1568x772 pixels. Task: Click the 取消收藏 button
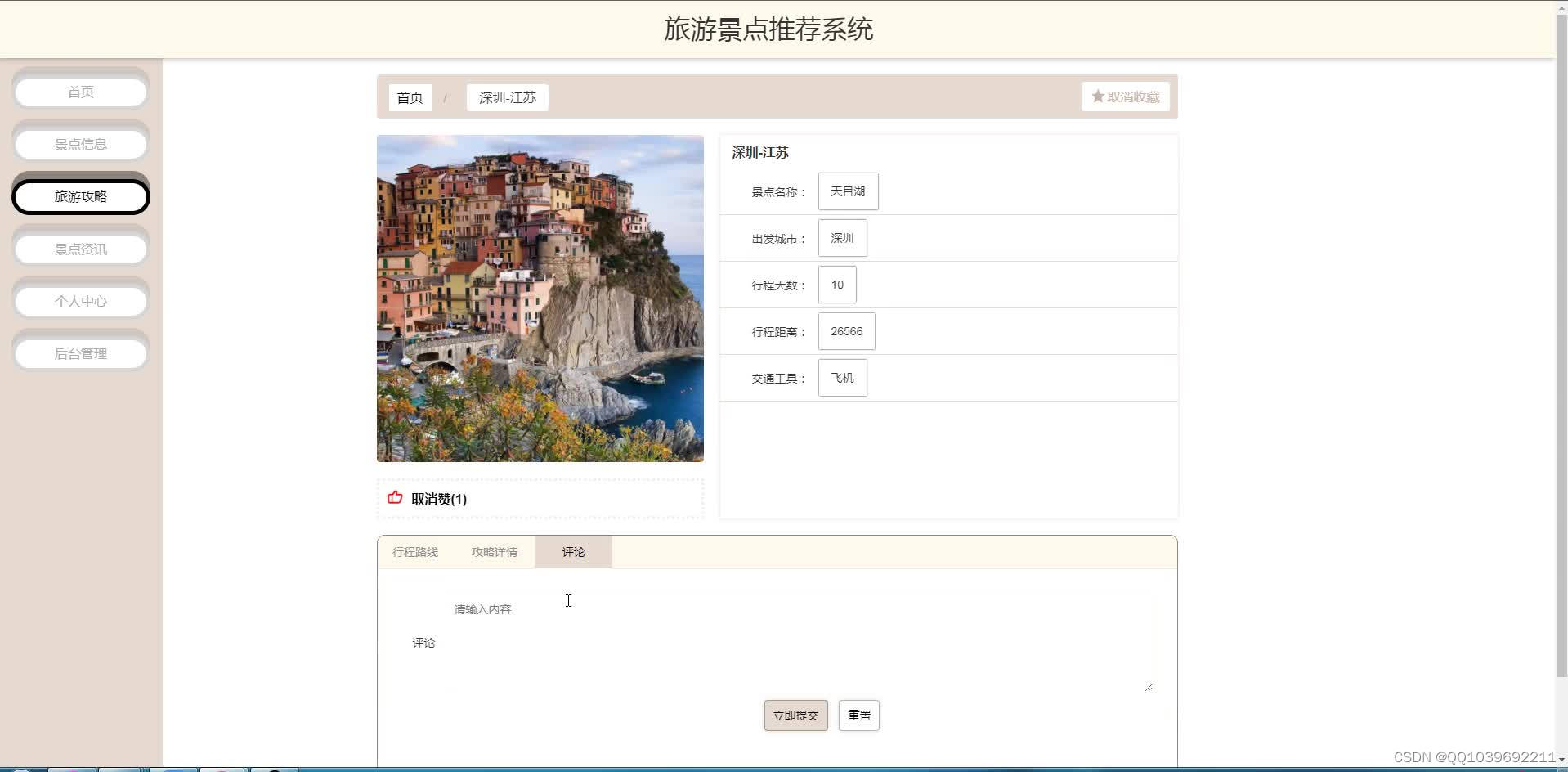tap(1126, 96)
